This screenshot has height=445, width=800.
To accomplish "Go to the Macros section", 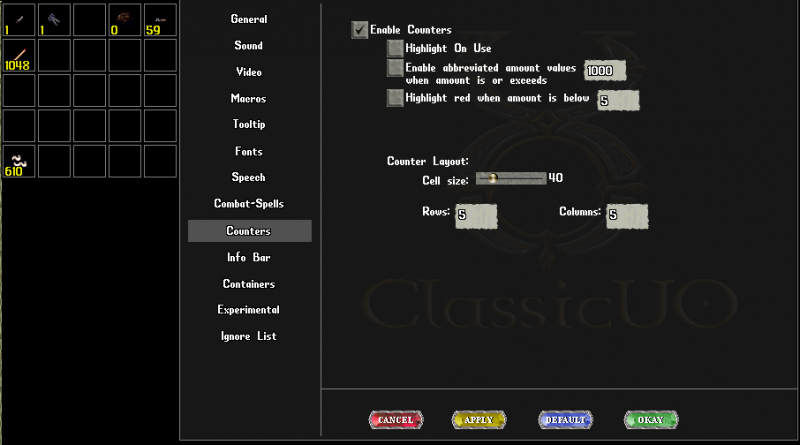I will click(x=249, y=98).
